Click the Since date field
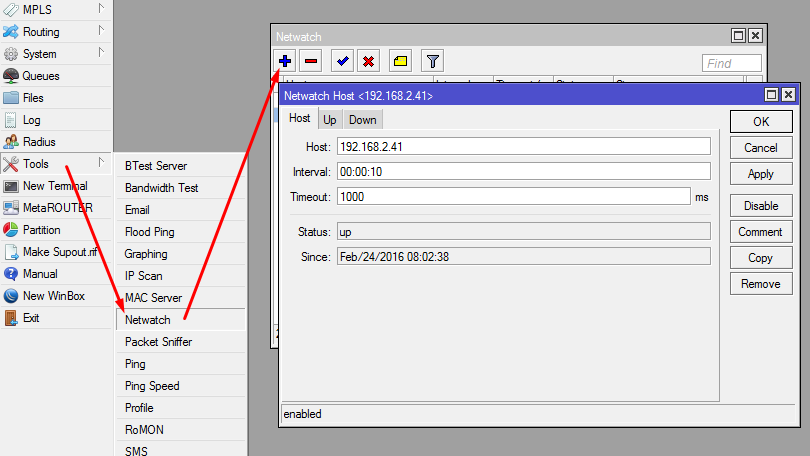 [x=524, y=257]
